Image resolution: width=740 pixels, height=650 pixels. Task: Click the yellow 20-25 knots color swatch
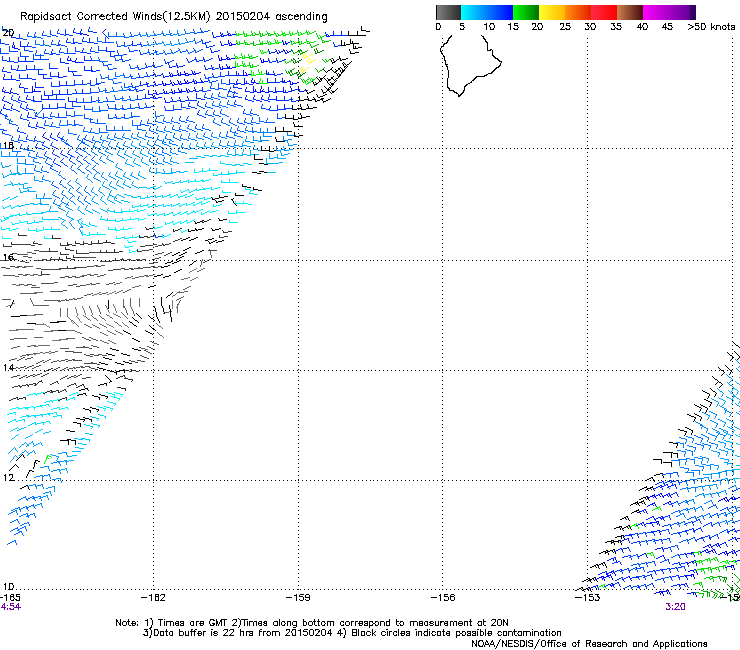pos(552,12)
